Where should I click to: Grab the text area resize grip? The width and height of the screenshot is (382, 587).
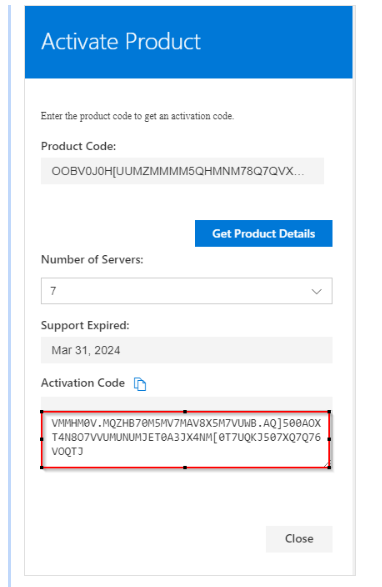tap(327, 465)
